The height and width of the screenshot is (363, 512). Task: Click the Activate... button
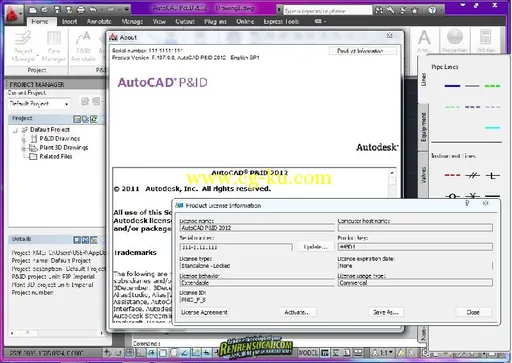[296, 312]
